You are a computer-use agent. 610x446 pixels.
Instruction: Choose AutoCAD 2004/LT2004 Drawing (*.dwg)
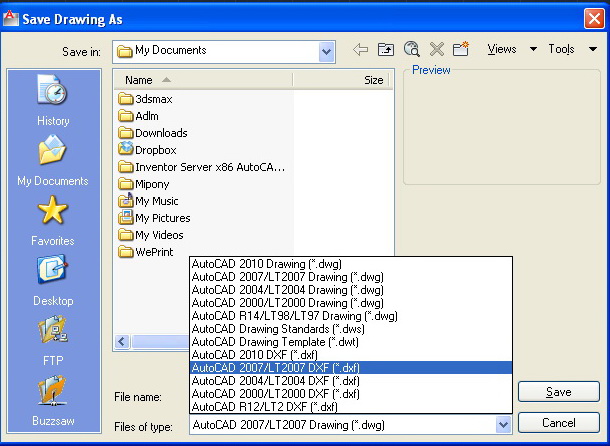(351, 290)
